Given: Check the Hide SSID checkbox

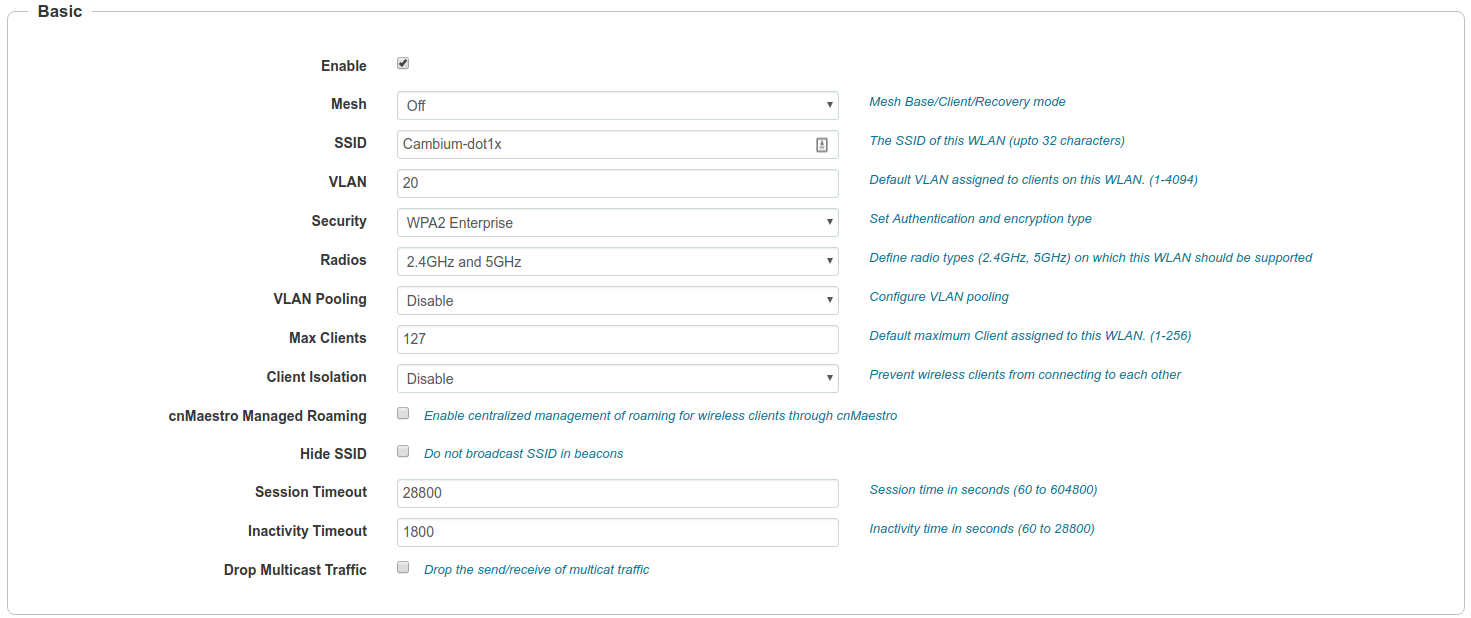Looking at the screenshot, I should pyautogui.click(x=403, y=452).
